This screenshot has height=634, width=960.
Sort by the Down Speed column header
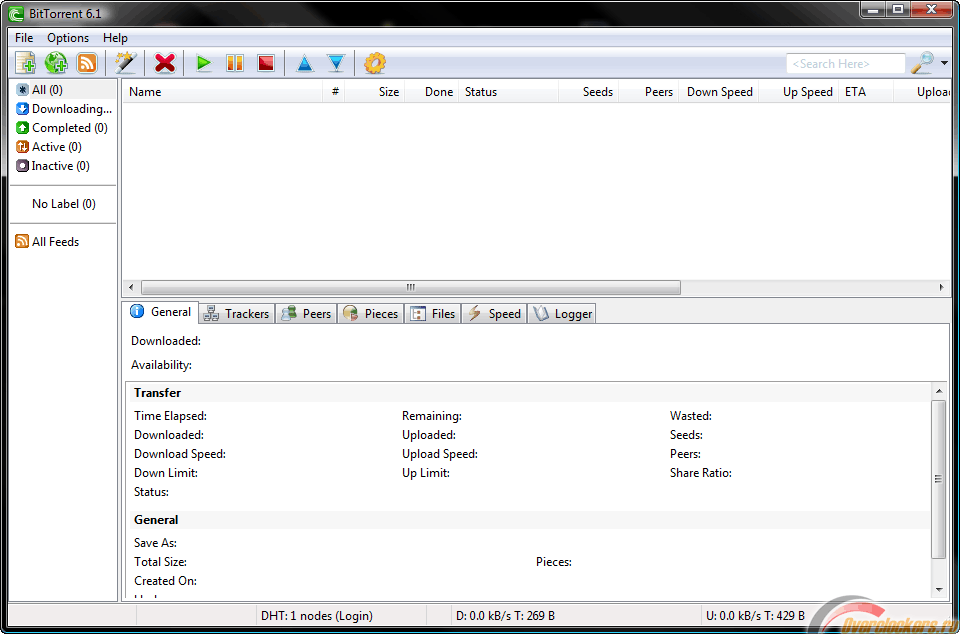pyautogui.click(x=719, y=92)
